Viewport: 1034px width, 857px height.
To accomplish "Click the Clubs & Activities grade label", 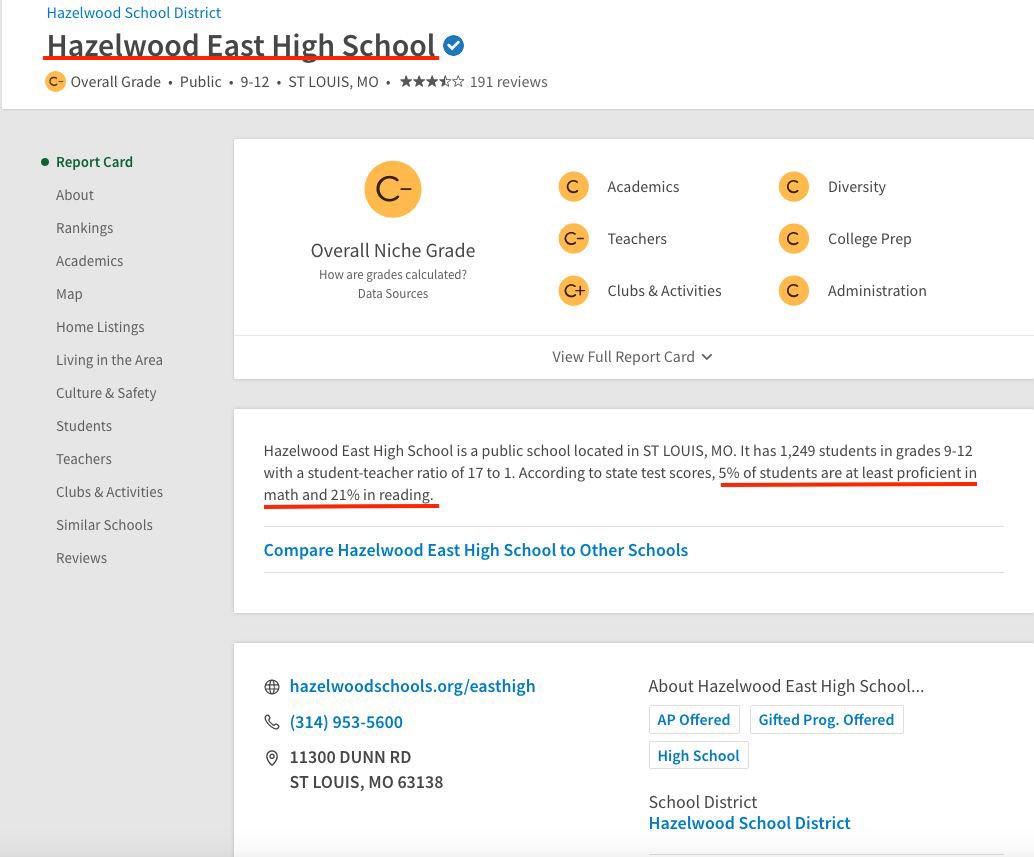I will [664, 291].
